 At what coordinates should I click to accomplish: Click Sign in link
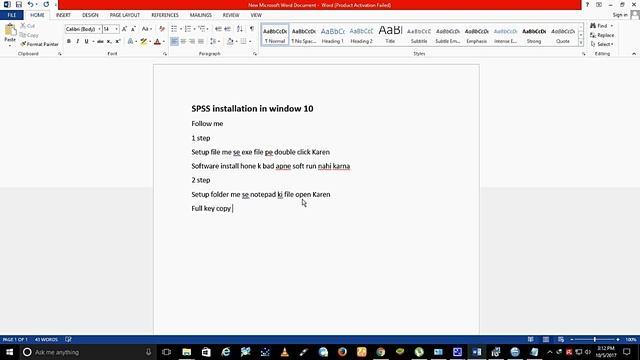[x=620, y=15]
